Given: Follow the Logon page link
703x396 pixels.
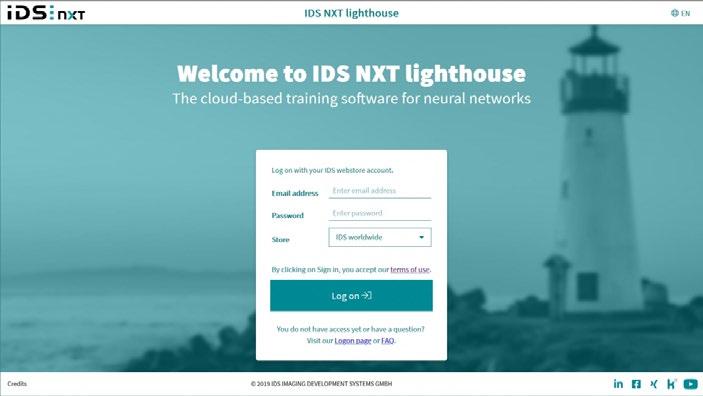Looking at the screenshot, I should 353,341.
